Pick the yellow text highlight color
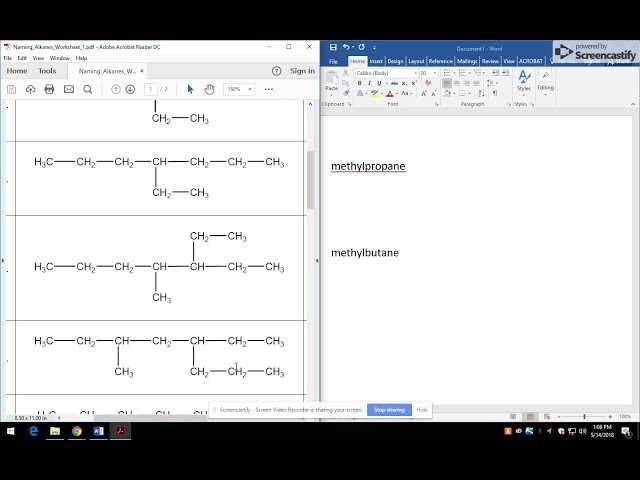640x480 pixels. [x=375, y=93]
